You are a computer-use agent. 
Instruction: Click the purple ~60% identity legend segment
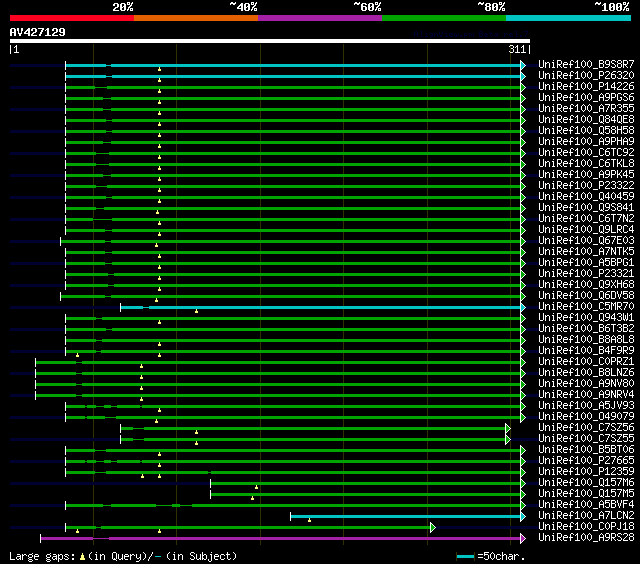click(319, 18)
